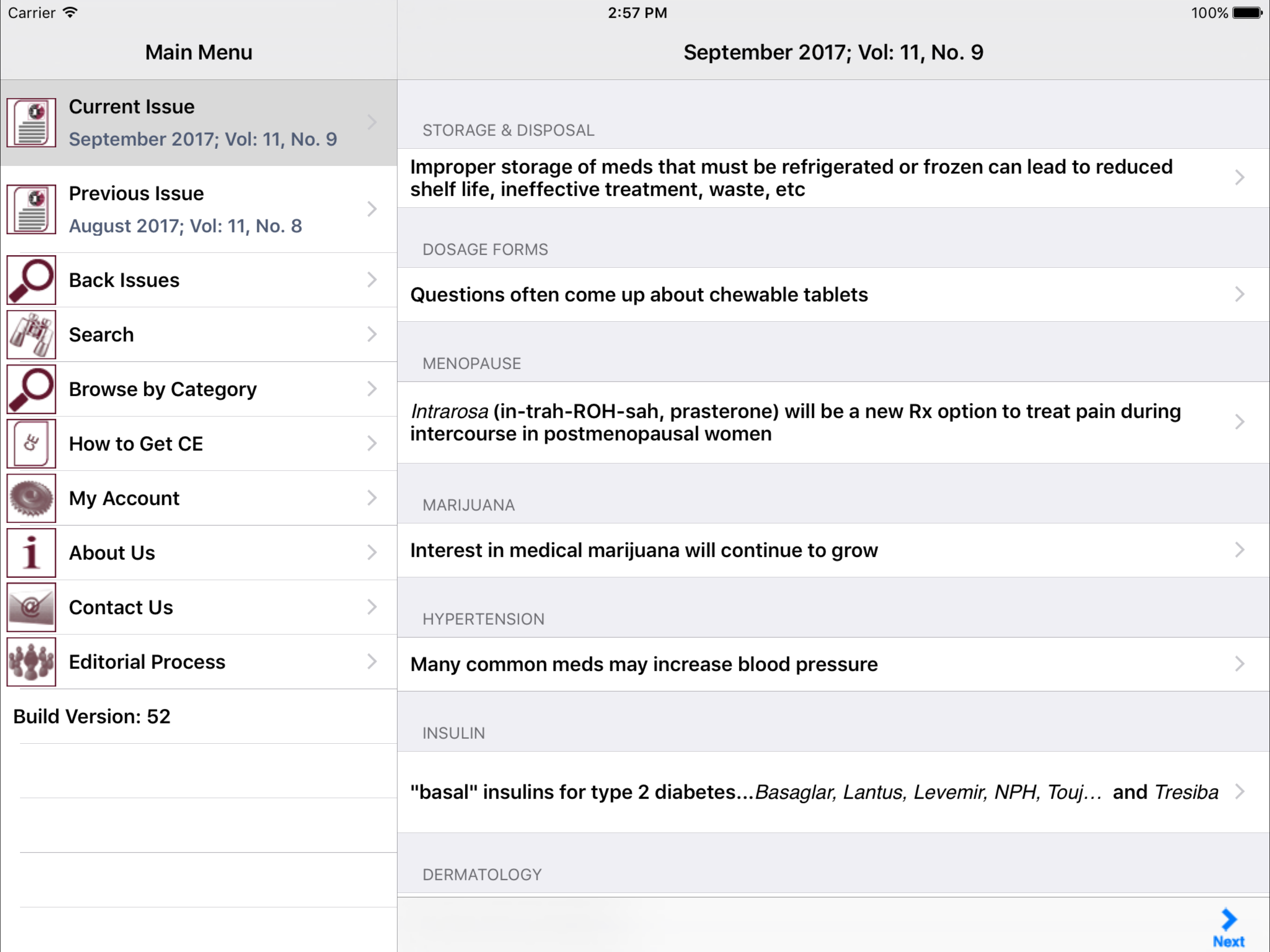
Task: Tap the My Account gear icon
Action: click(x=32, y=498)
